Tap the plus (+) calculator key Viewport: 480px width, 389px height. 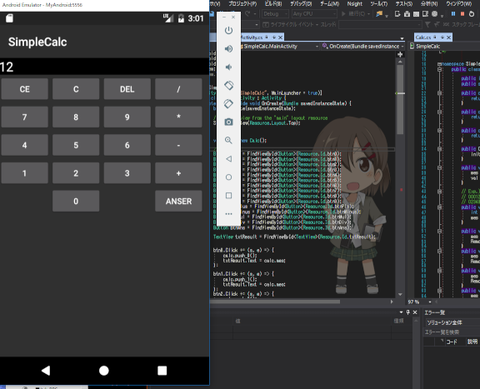point(178,173)
